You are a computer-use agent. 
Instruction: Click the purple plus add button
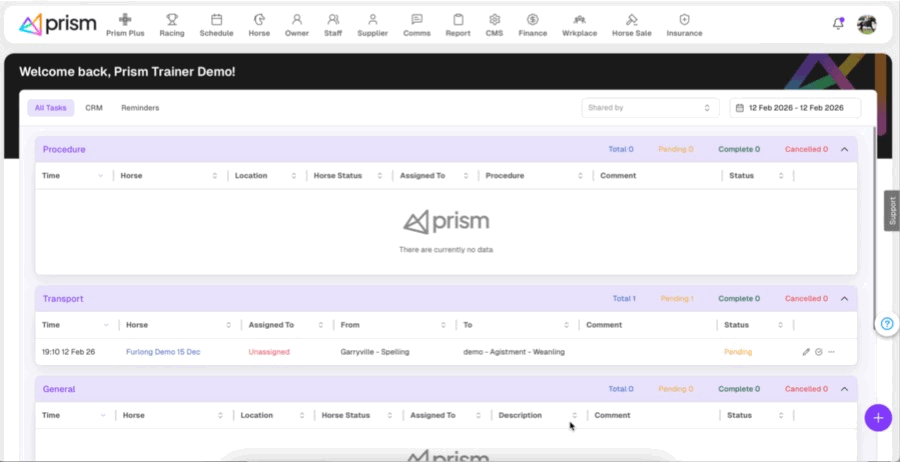[x=877, y=417]
